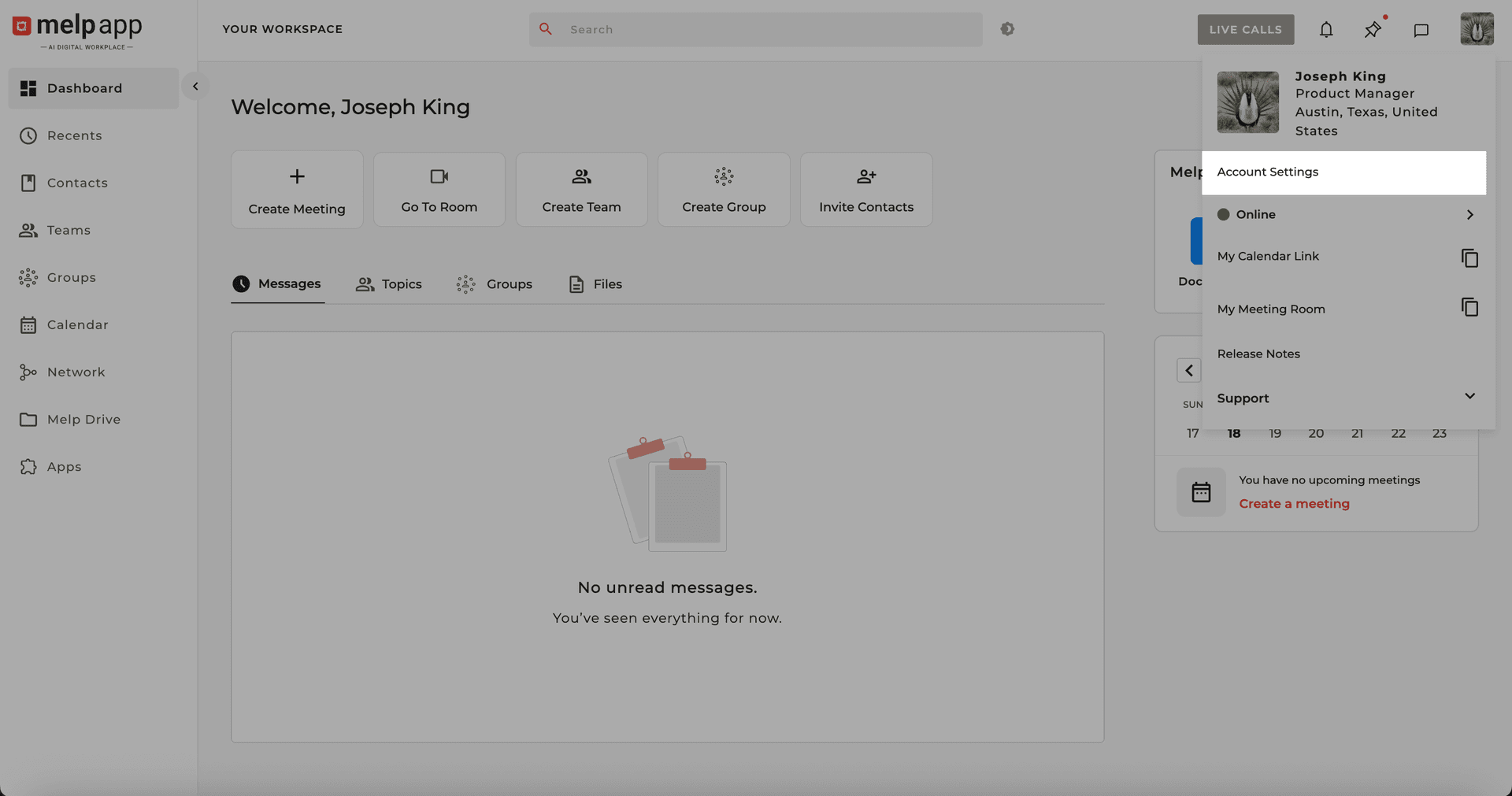Switch to the Topics tab
Screen dimensions: 1512x796
click(389, 284)
